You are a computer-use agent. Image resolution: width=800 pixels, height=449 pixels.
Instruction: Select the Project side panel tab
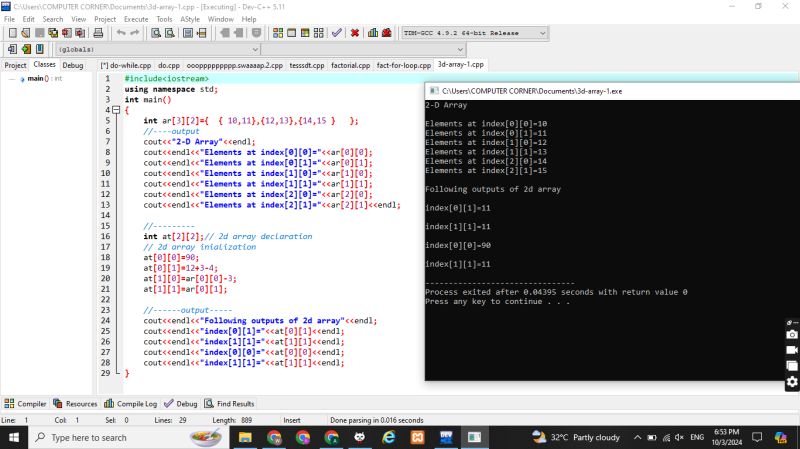(15, 65)
